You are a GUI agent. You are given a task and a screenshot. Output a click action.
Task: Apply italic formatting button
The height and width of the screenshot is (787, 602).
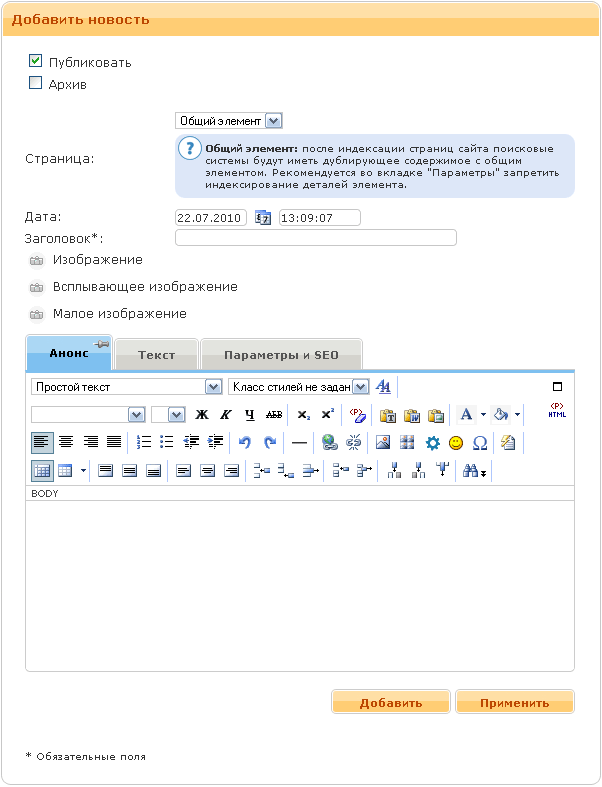tap(225, 414)
